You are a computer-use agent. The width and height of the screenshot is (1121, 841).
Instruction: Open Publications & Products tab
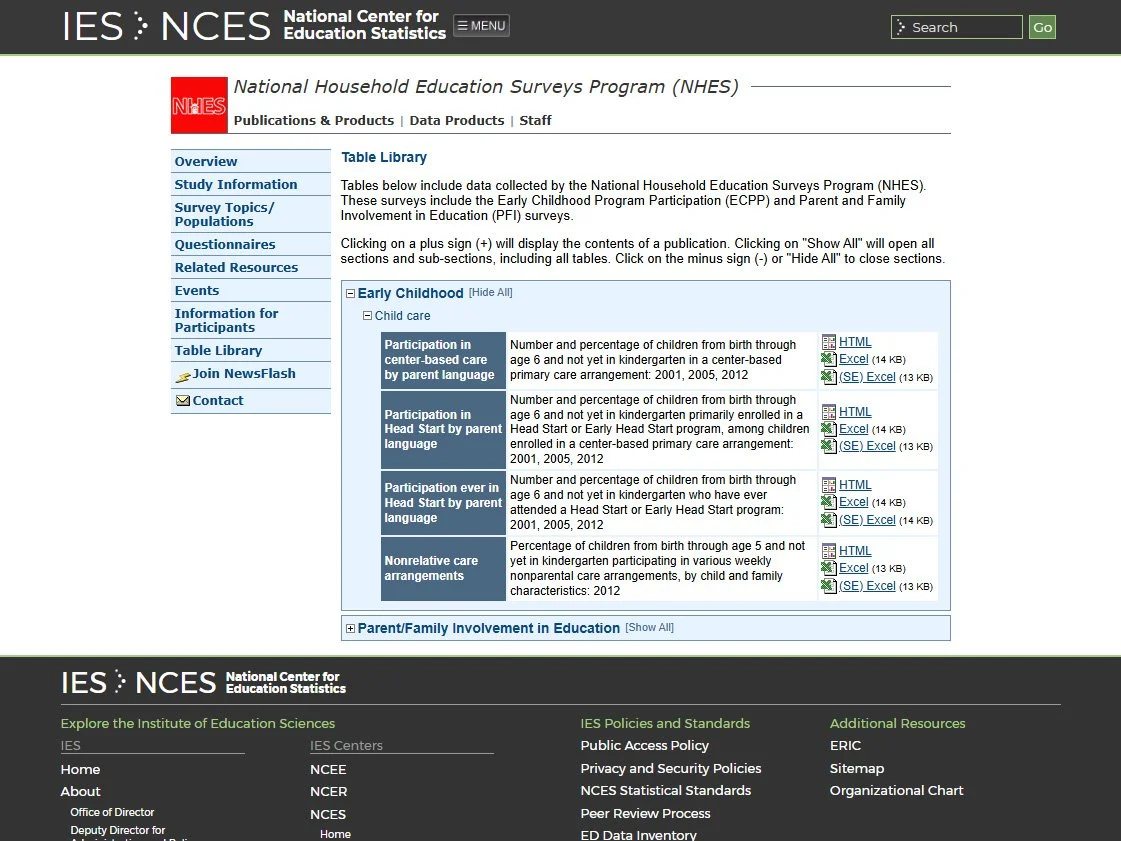[x=314, y=120]
